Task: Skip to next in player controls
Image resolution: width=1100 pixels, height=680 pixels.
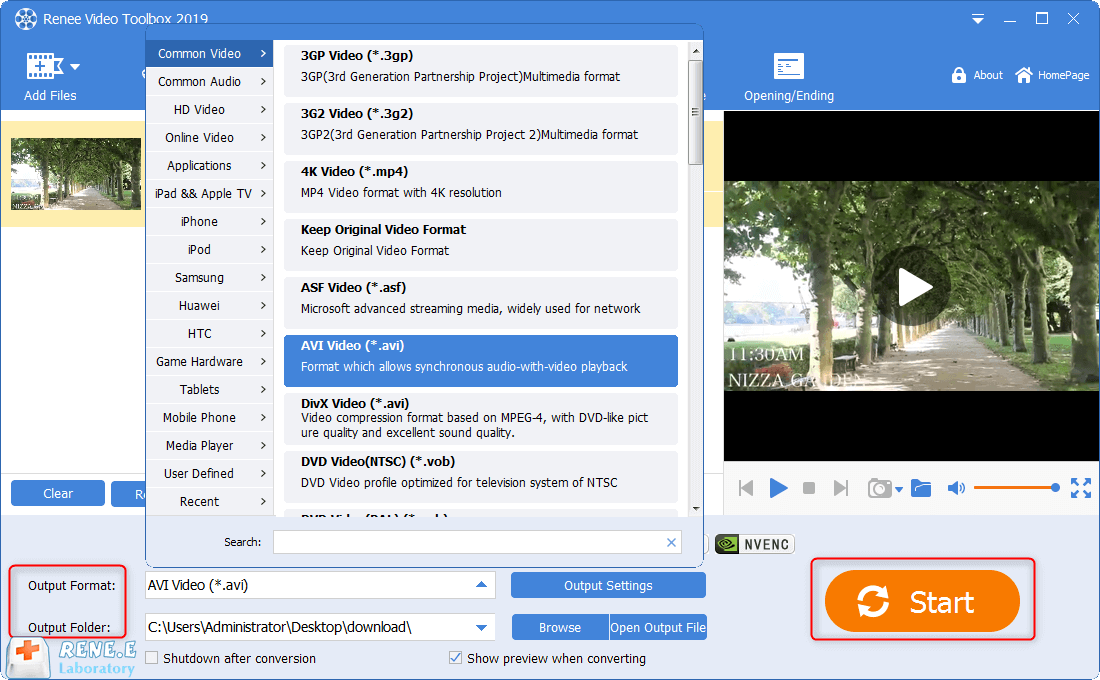Action: pyautogui.click(x=840, y=488)
